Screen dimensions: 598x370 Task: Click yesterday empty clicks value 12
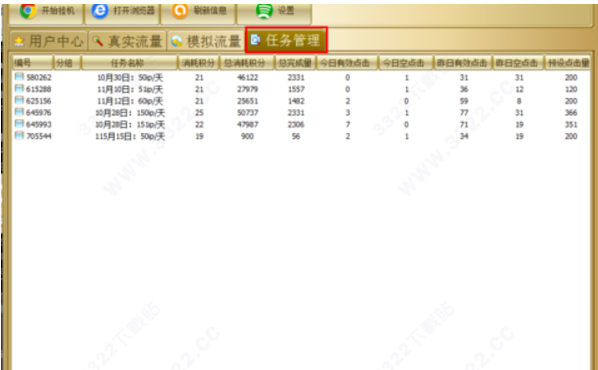coord(519,89)
